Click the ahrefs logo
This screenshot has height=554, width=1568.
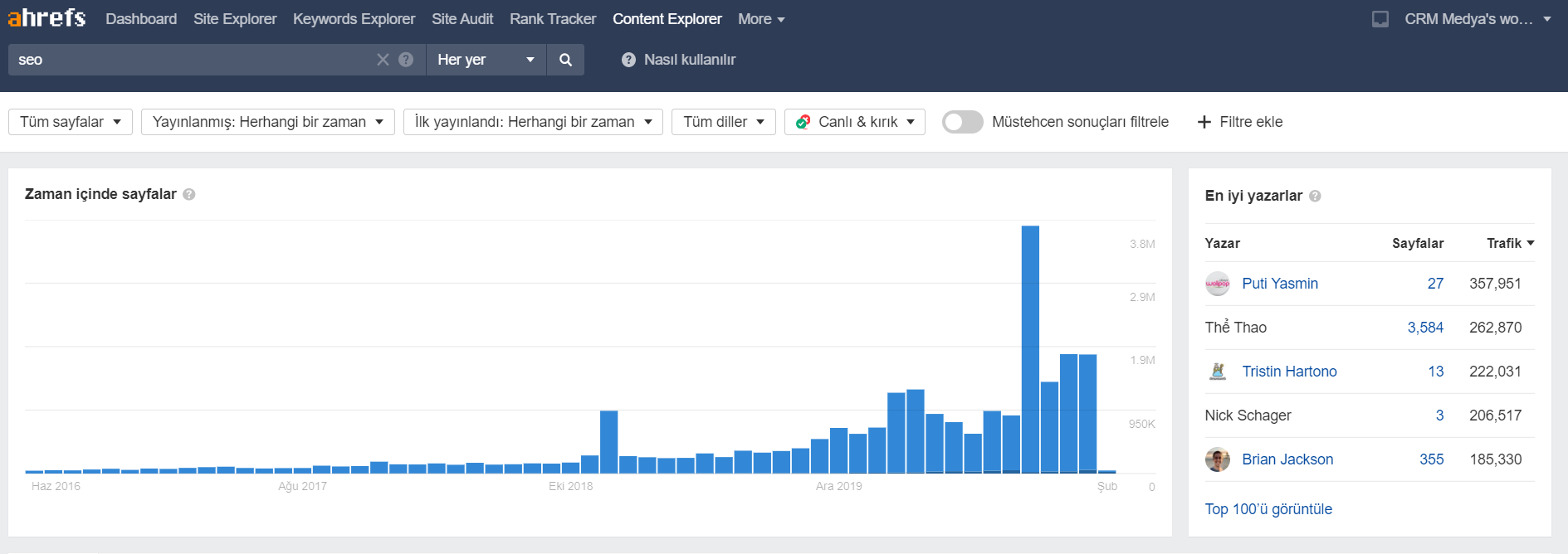point(46,17)
